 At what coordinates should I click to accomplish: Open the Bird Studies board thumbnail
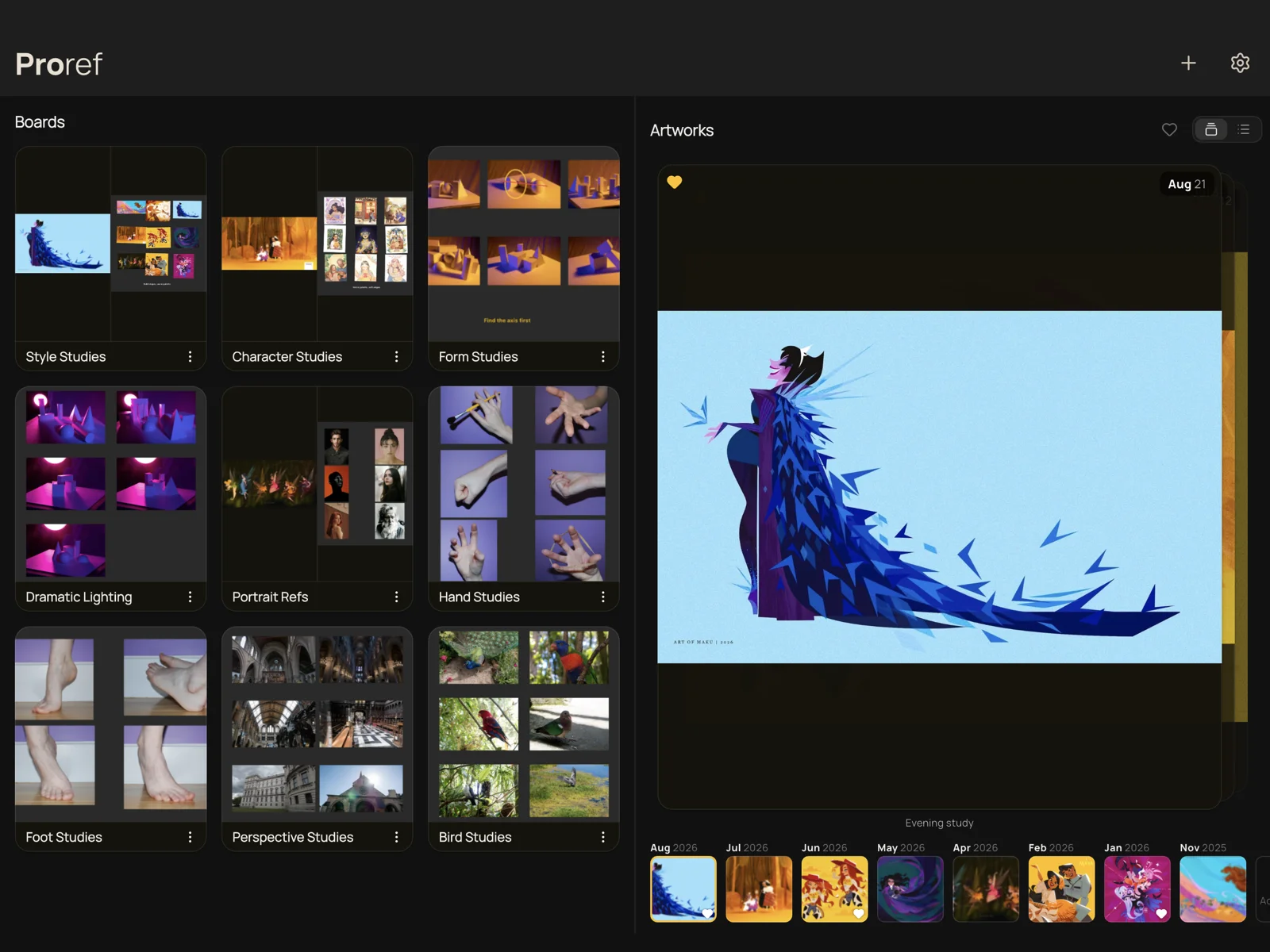[x=524, y=724]
